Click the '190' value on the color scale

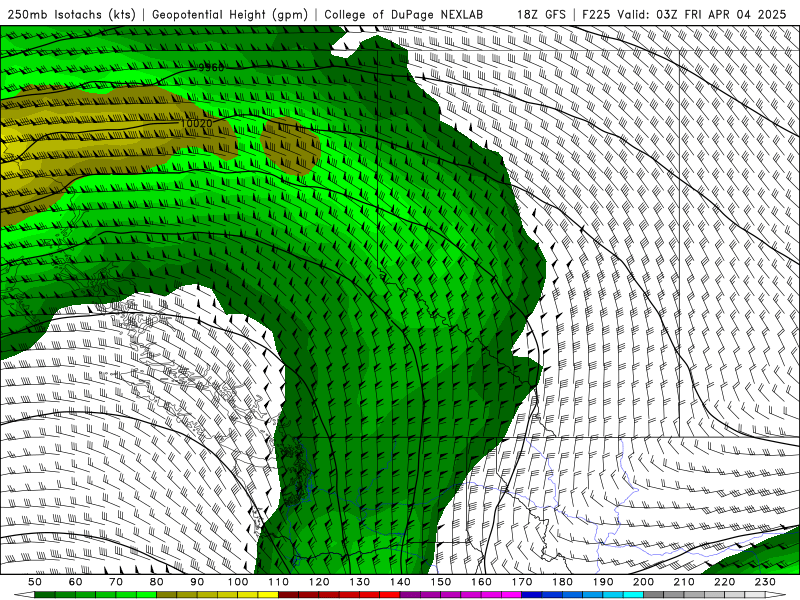pos(603,582)
